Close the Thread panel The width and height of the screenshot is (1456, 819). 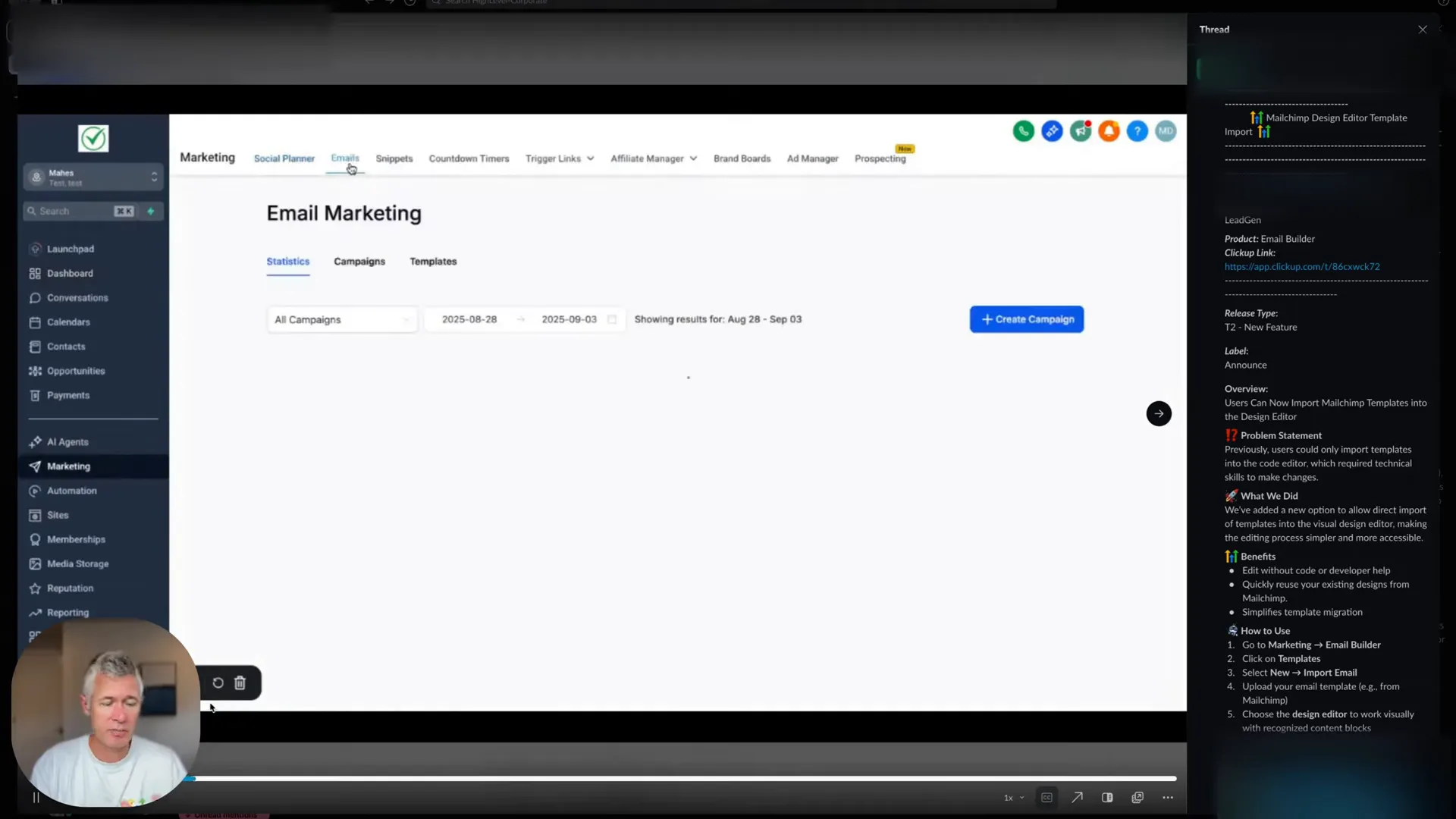point(1422,30)
